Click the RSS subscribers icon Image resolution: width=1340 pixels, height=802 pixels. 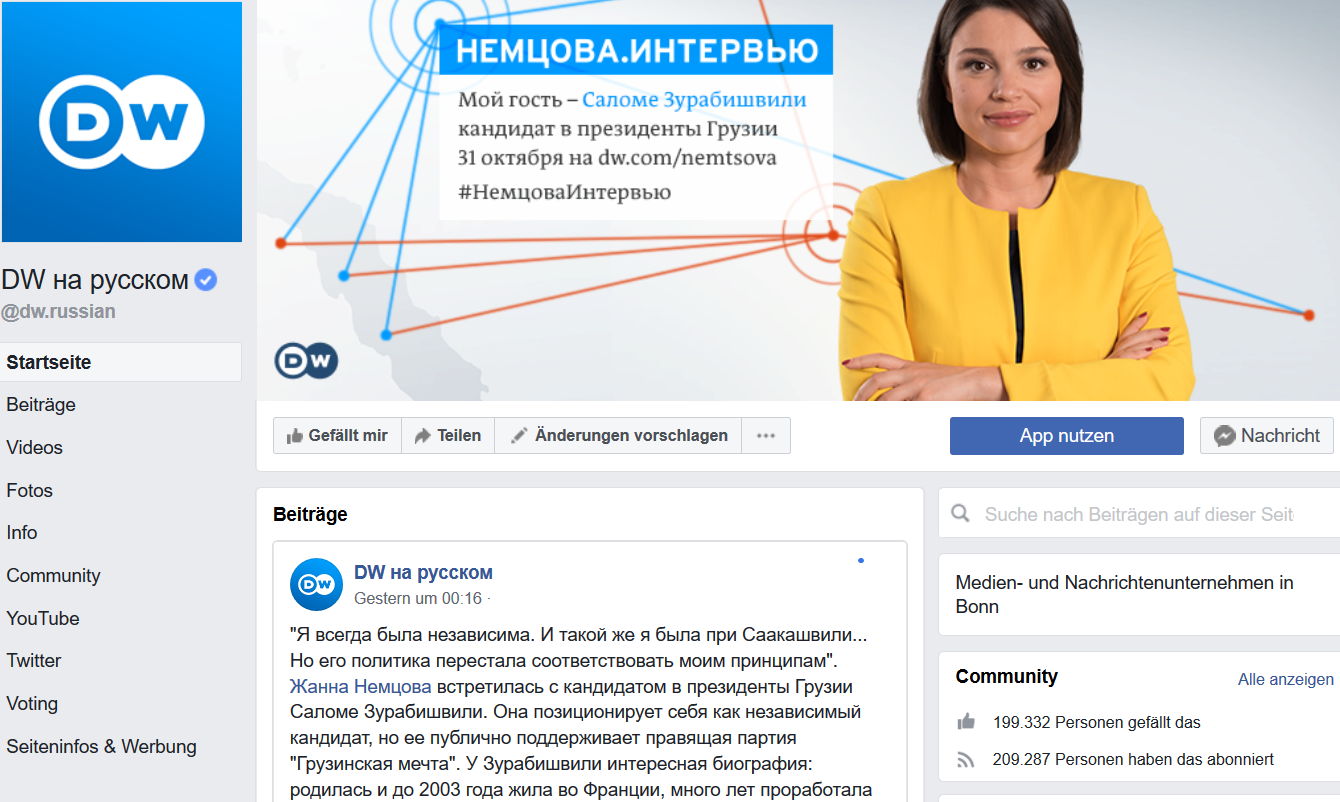pyautogui.click(x=966, y=759)
